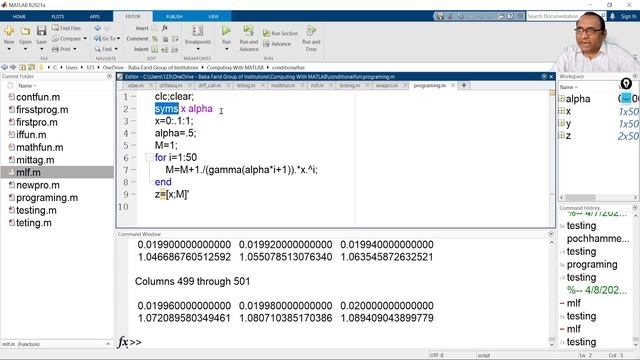Open Current Folder panel actions menu
The width and height of the screenshot is (640, 360).
(x=109, y=76)
